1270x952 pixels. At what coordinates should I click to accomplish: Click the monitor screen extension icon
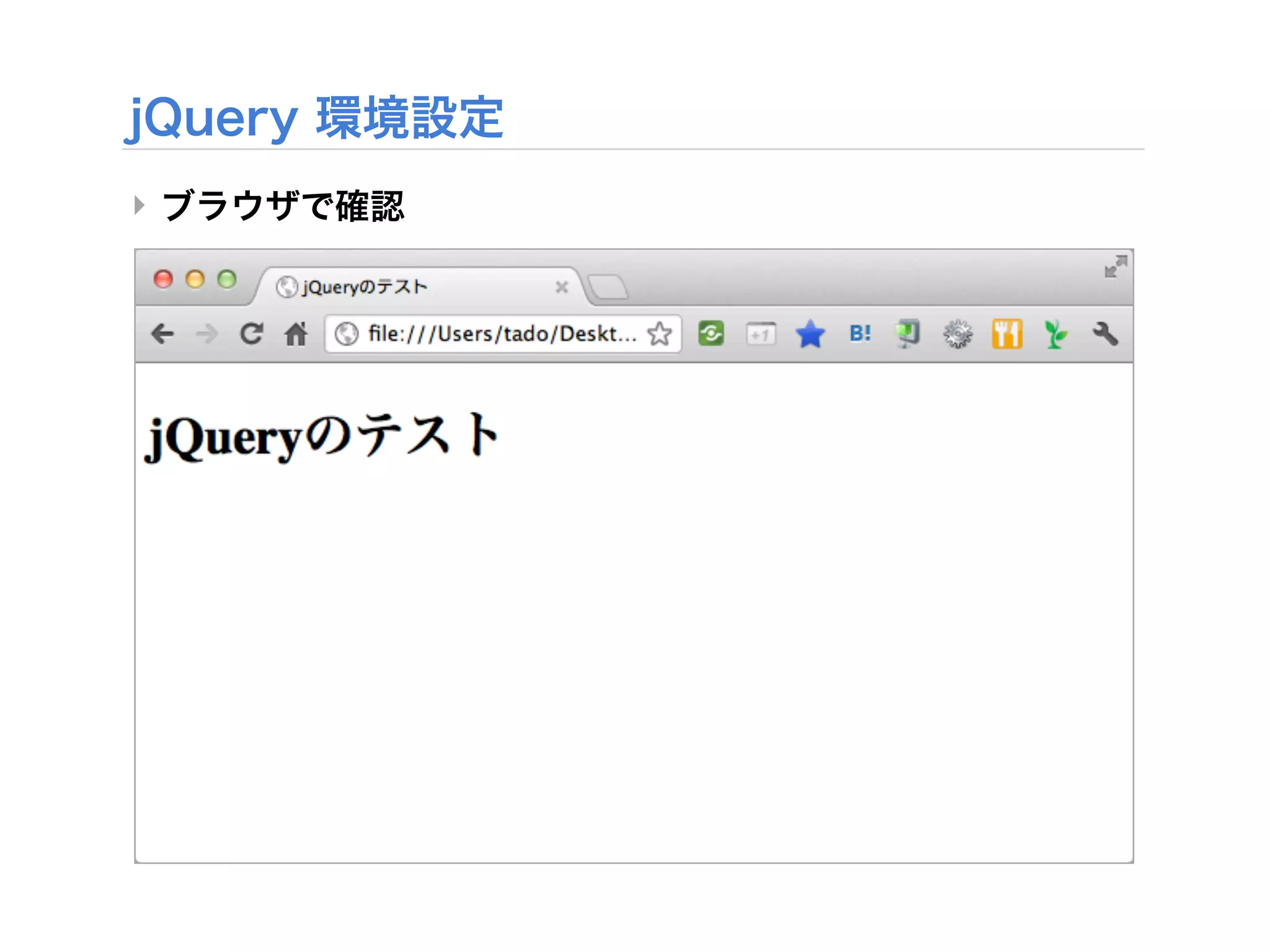coord(908,333)
